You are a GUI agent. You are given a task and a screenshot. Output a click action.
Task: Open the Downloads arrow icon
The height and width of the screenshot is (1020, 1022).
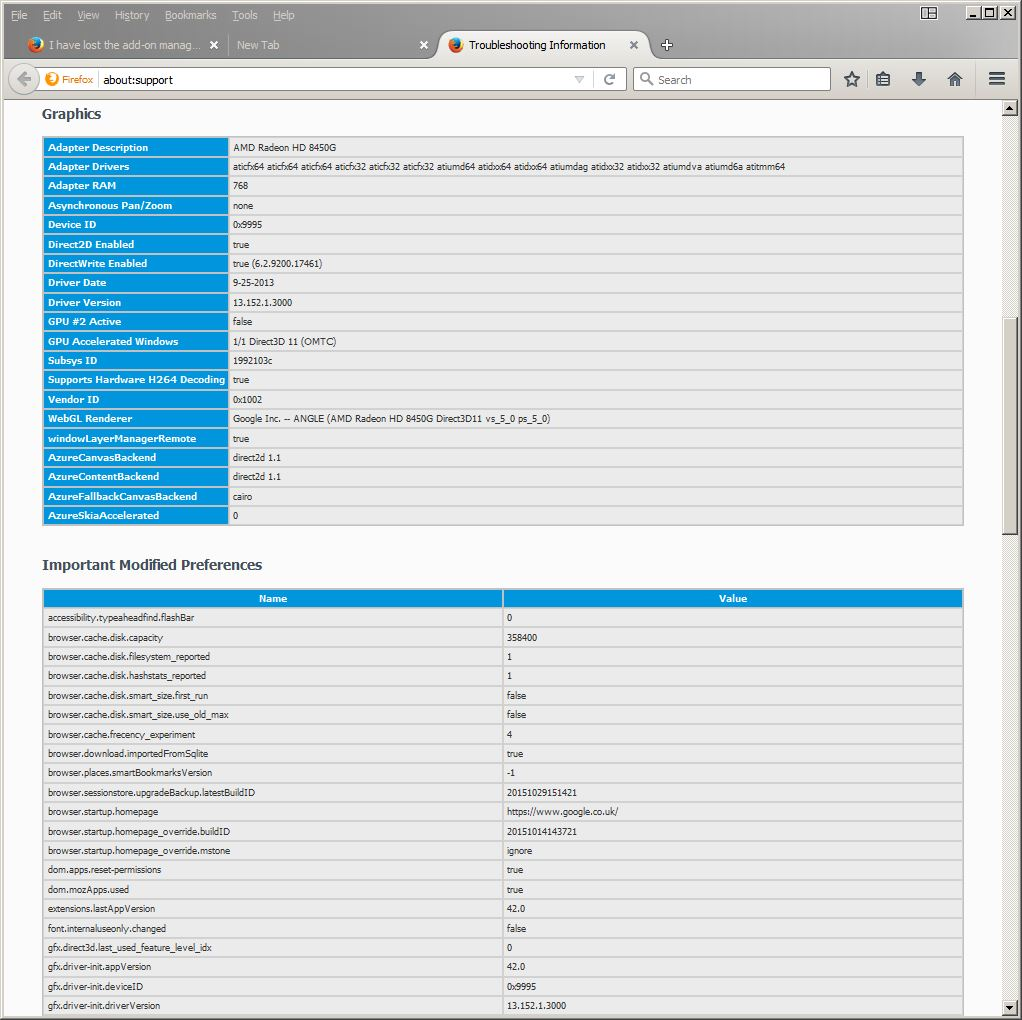pos(919,79)
